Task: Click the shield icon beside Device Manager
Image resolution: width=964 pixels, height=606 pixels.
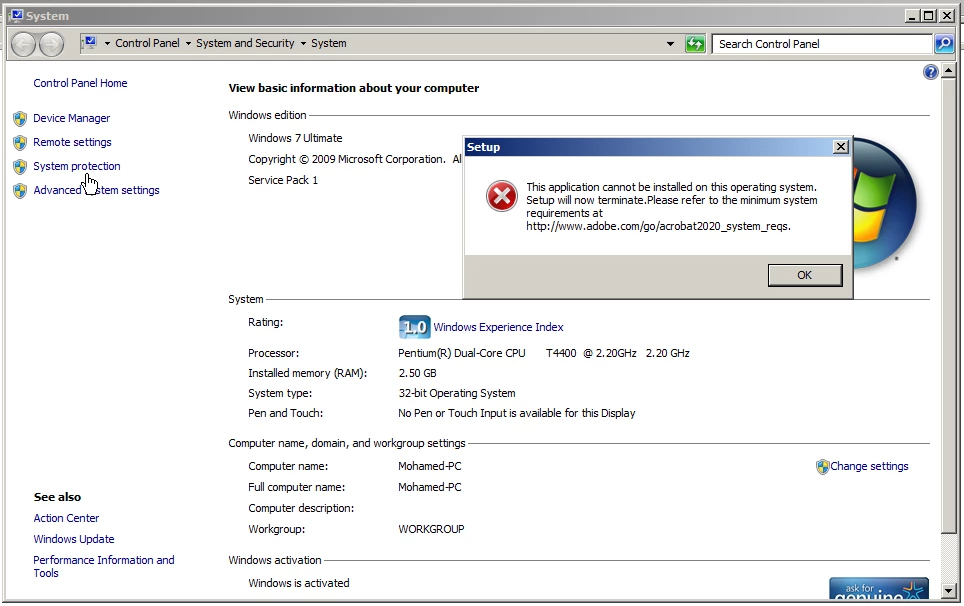Action: 20,118
